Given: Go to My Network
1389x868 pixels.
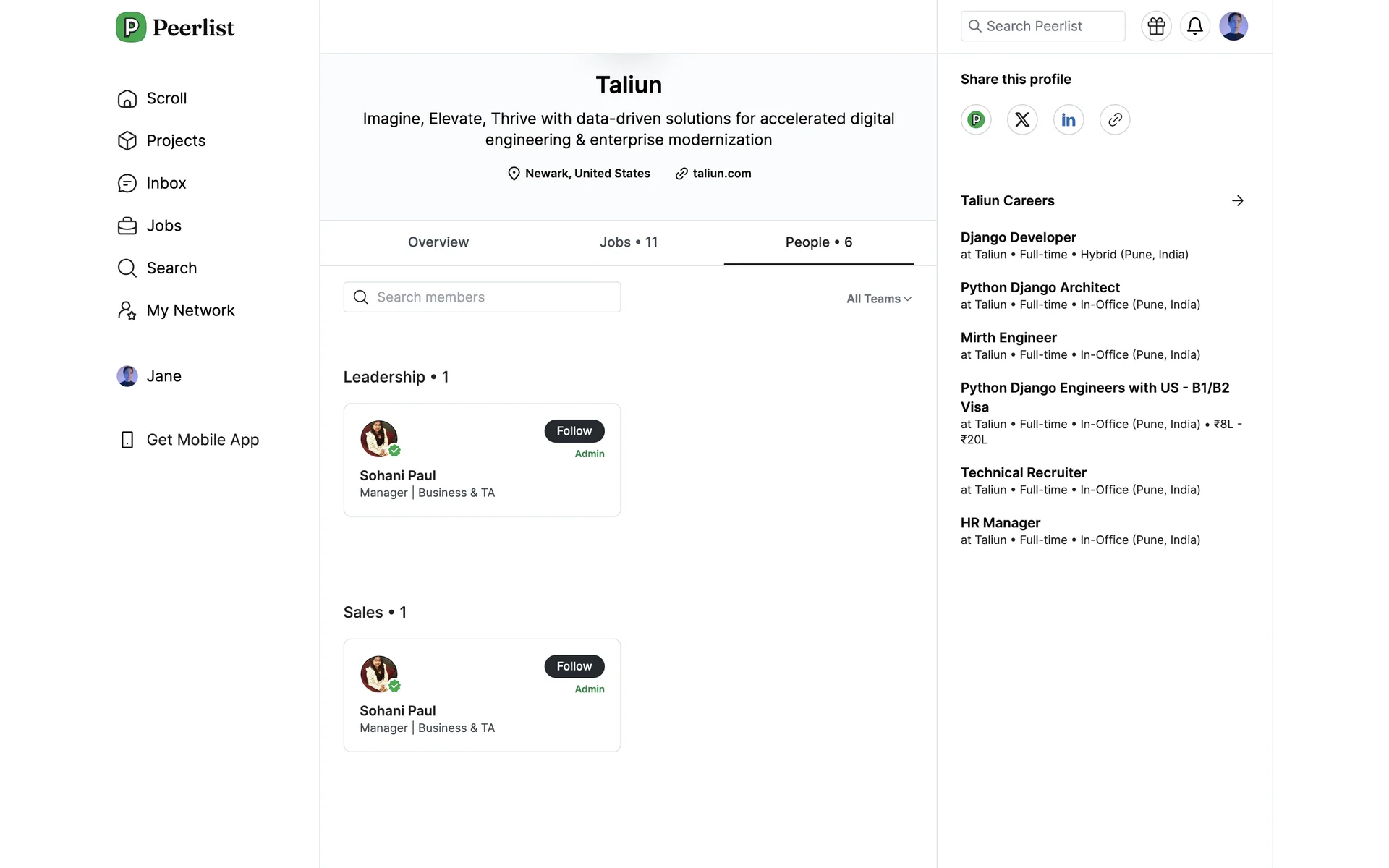Looking at the screenshot, I should [190, 310].
